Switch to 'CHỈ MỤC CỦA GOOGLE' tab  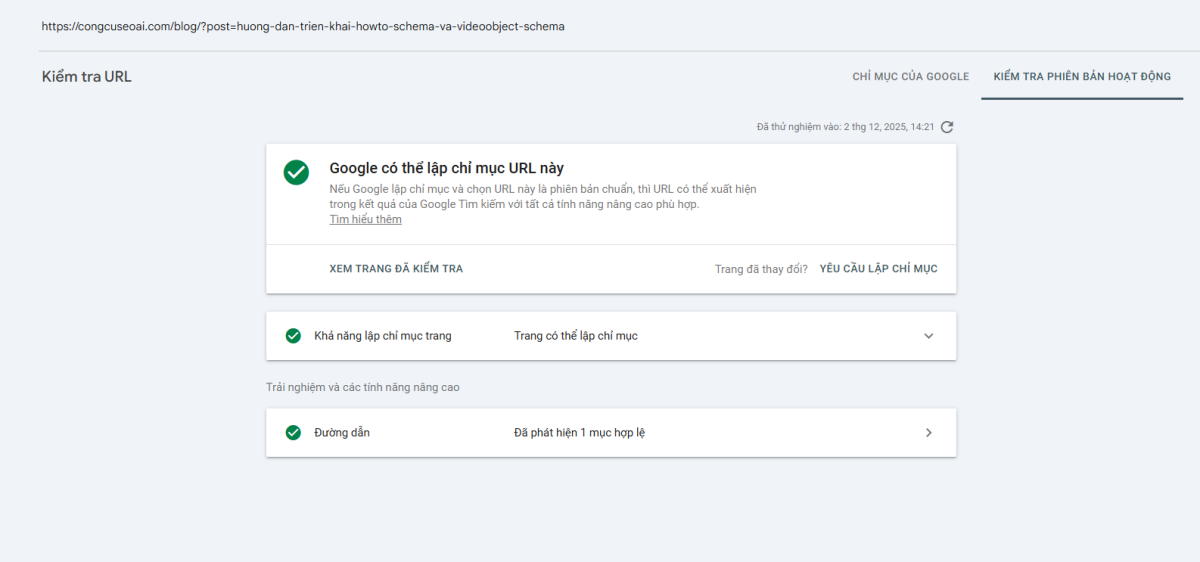(910, 77)
